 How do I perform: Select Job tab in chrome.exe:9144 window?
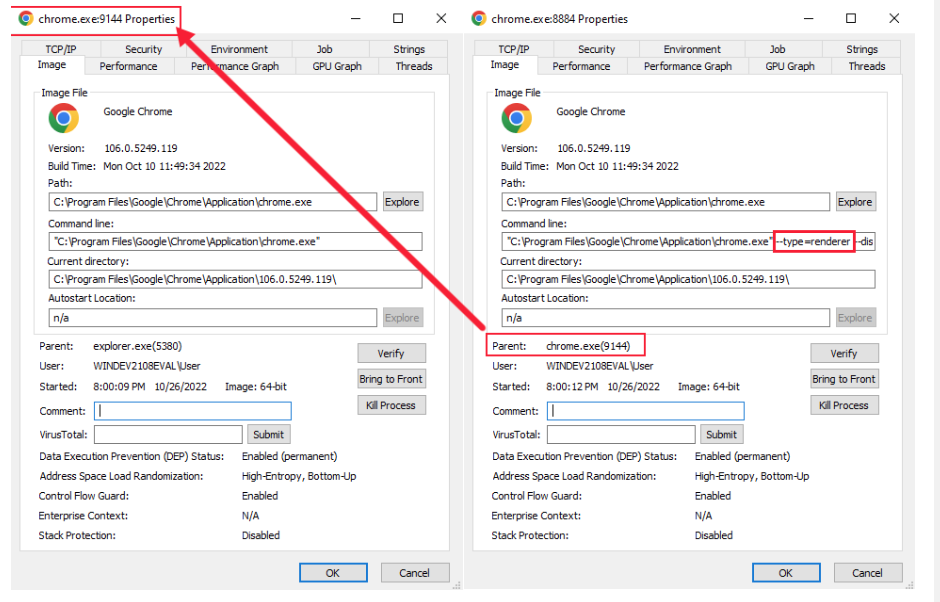point(324,49)
